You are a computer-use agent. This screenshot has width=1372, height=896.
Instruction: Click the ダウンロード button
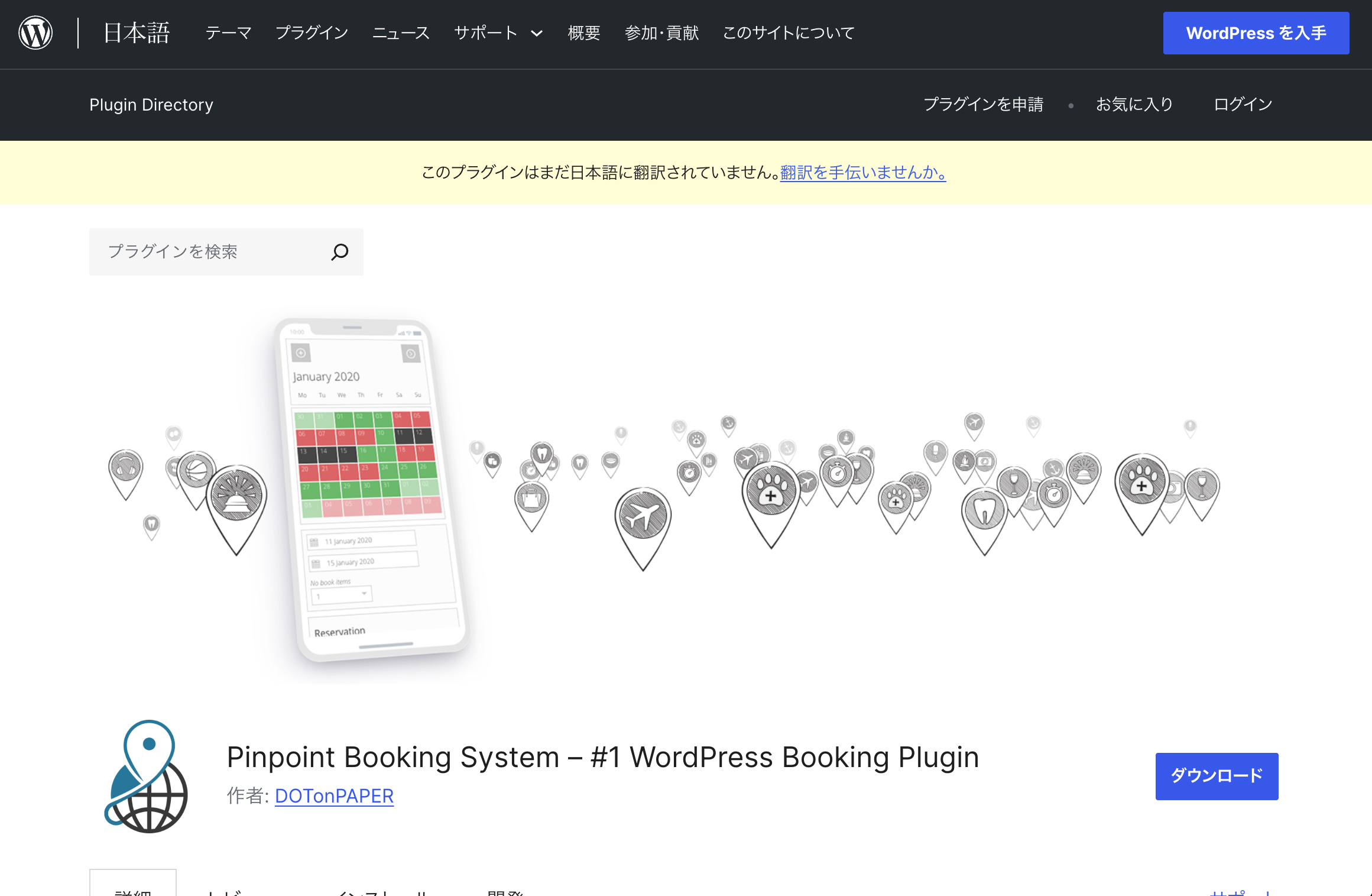1217,776
